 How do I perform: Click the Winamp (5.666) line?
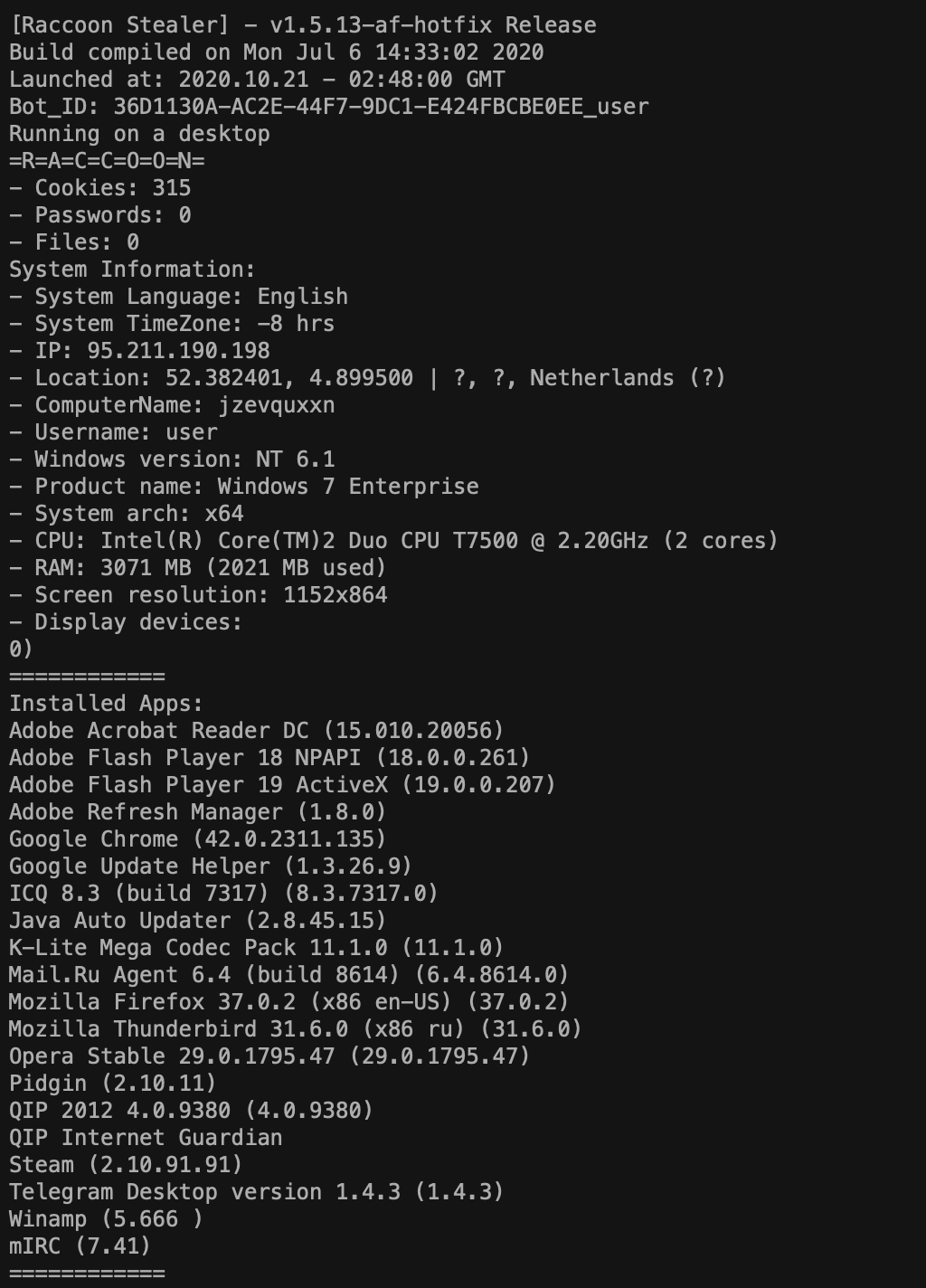106,1219
